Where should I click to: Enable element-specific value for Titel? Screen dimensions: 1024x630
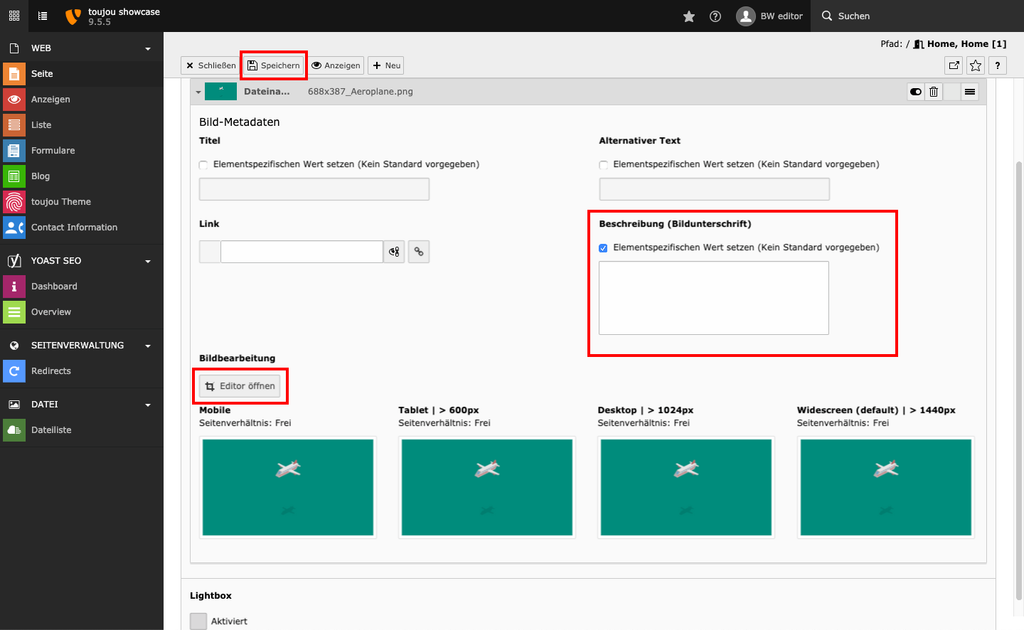tap(204, 165)
